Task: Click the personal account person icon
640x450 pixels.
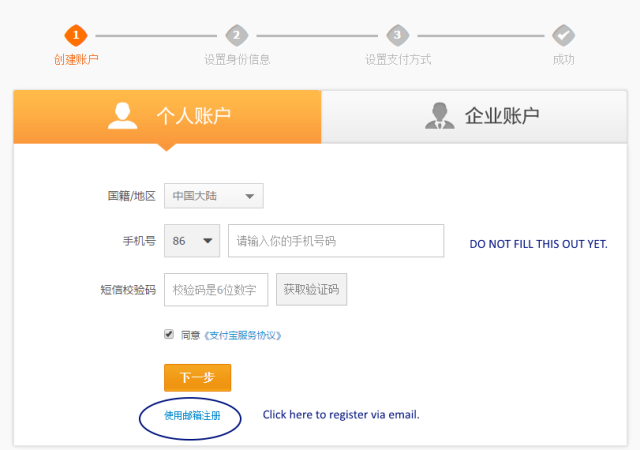Action: [x=122, y=116]
